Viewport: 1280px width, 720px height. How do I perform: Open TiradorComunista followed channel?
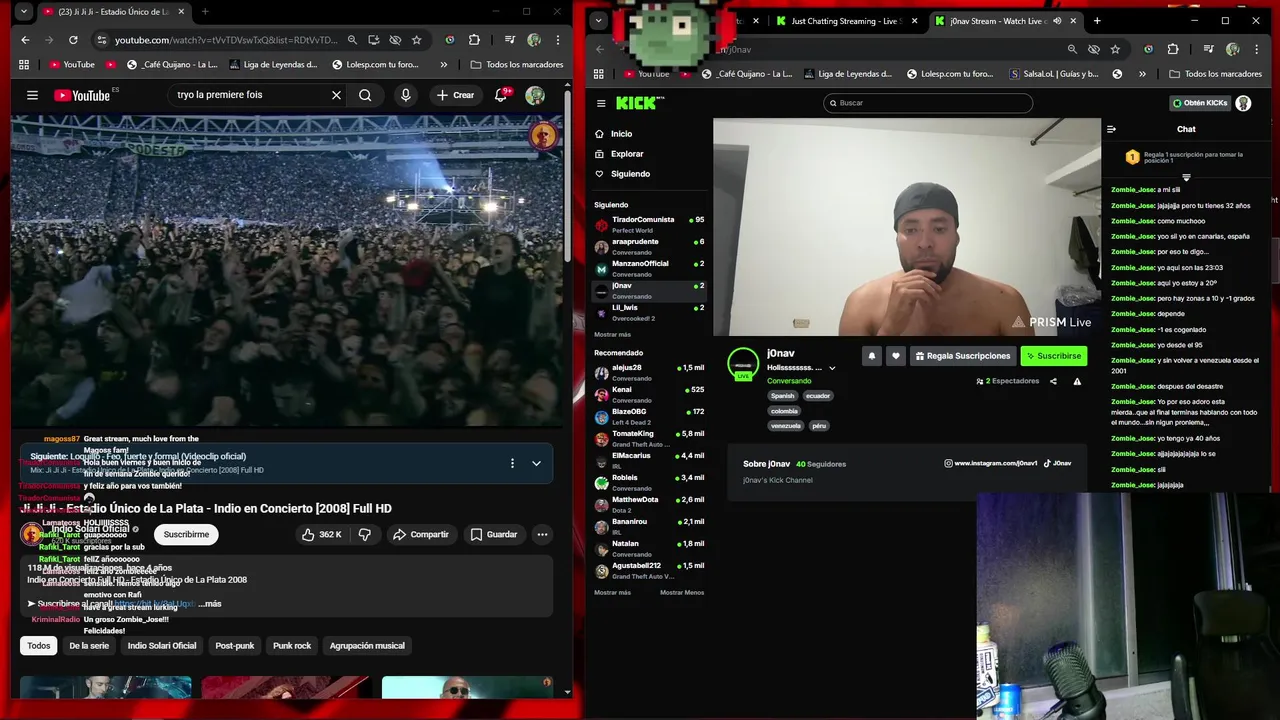tap(649, 225)
